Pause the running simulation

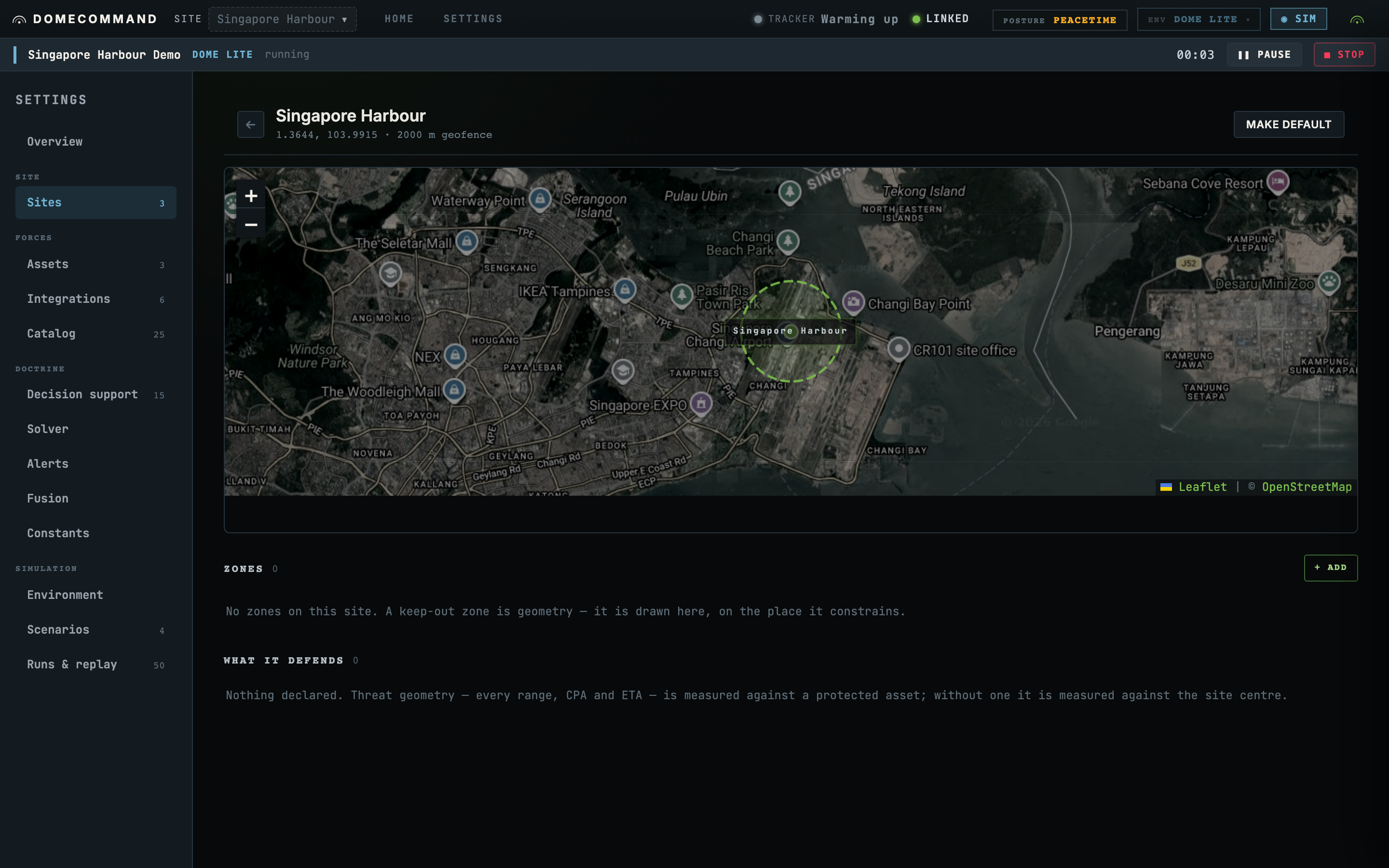1264,54
